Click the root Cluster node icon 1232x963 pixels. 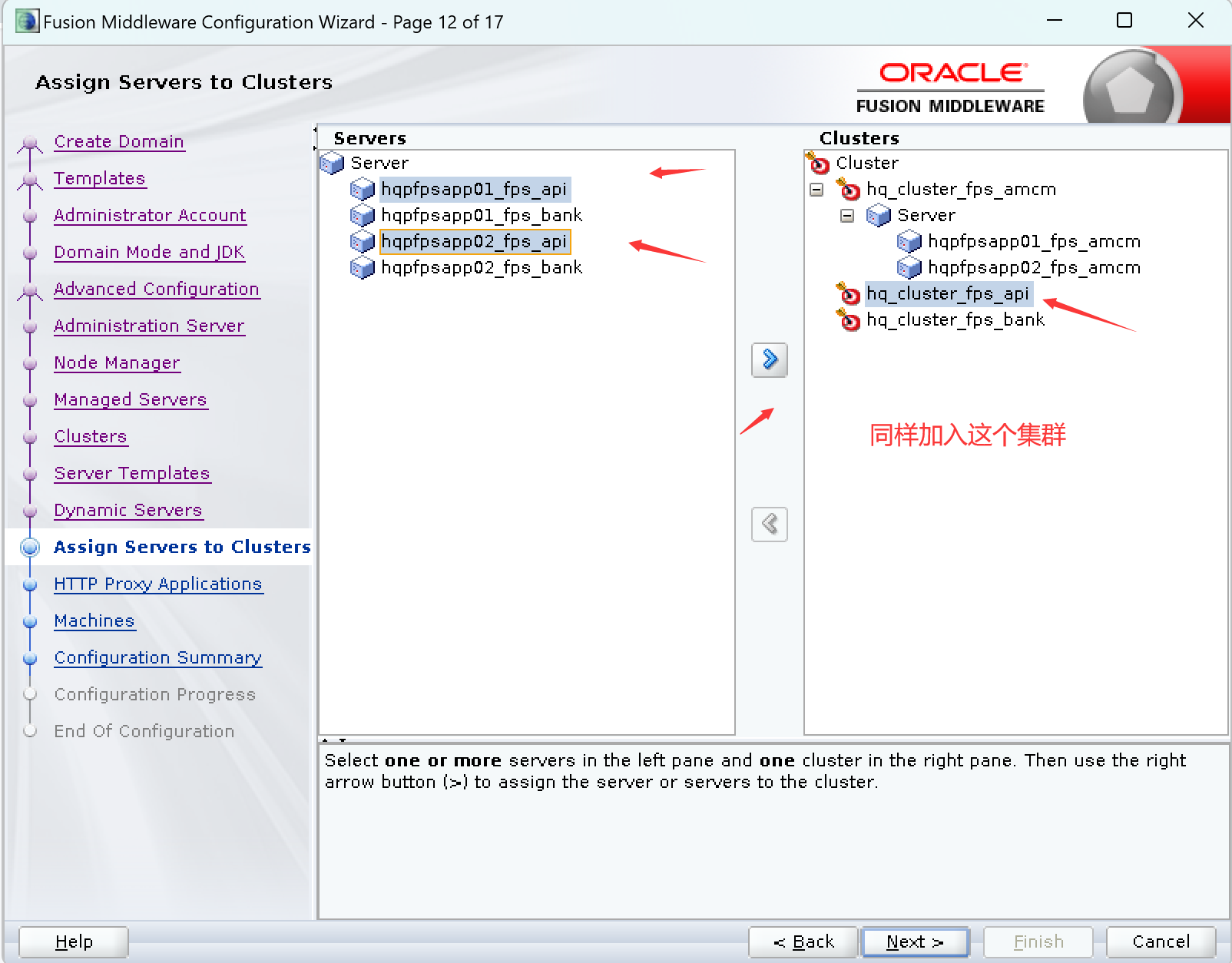[x=818, y=163]
